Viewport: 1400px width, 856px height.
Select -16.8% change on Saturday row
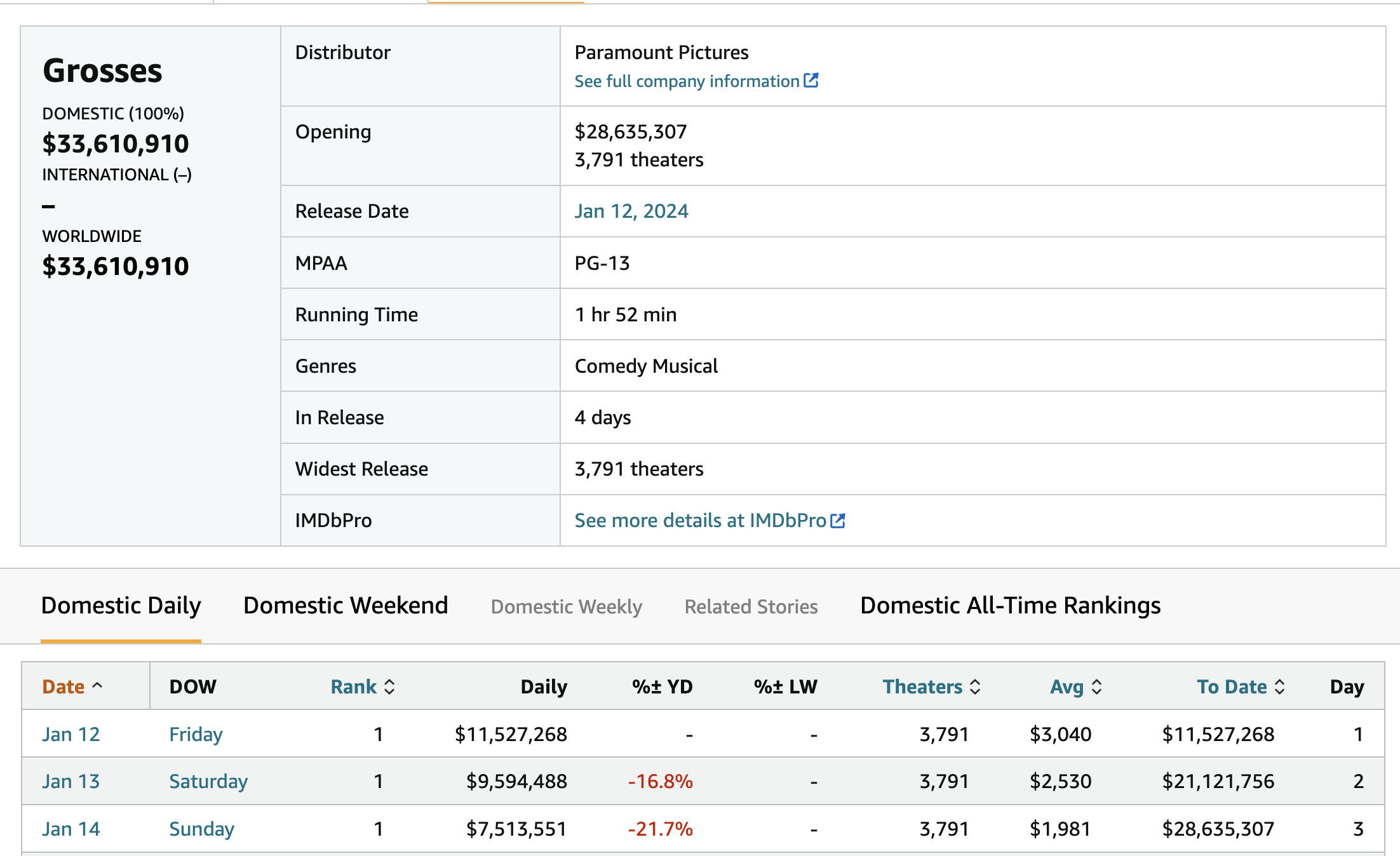click(x=660, y=781)
